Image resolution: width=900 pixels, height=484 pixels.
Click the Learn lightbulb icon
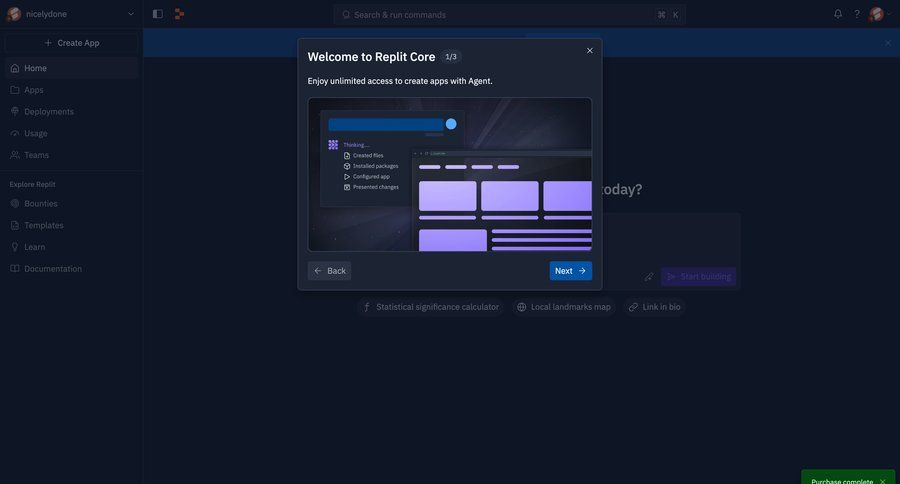tap(15, 247)
